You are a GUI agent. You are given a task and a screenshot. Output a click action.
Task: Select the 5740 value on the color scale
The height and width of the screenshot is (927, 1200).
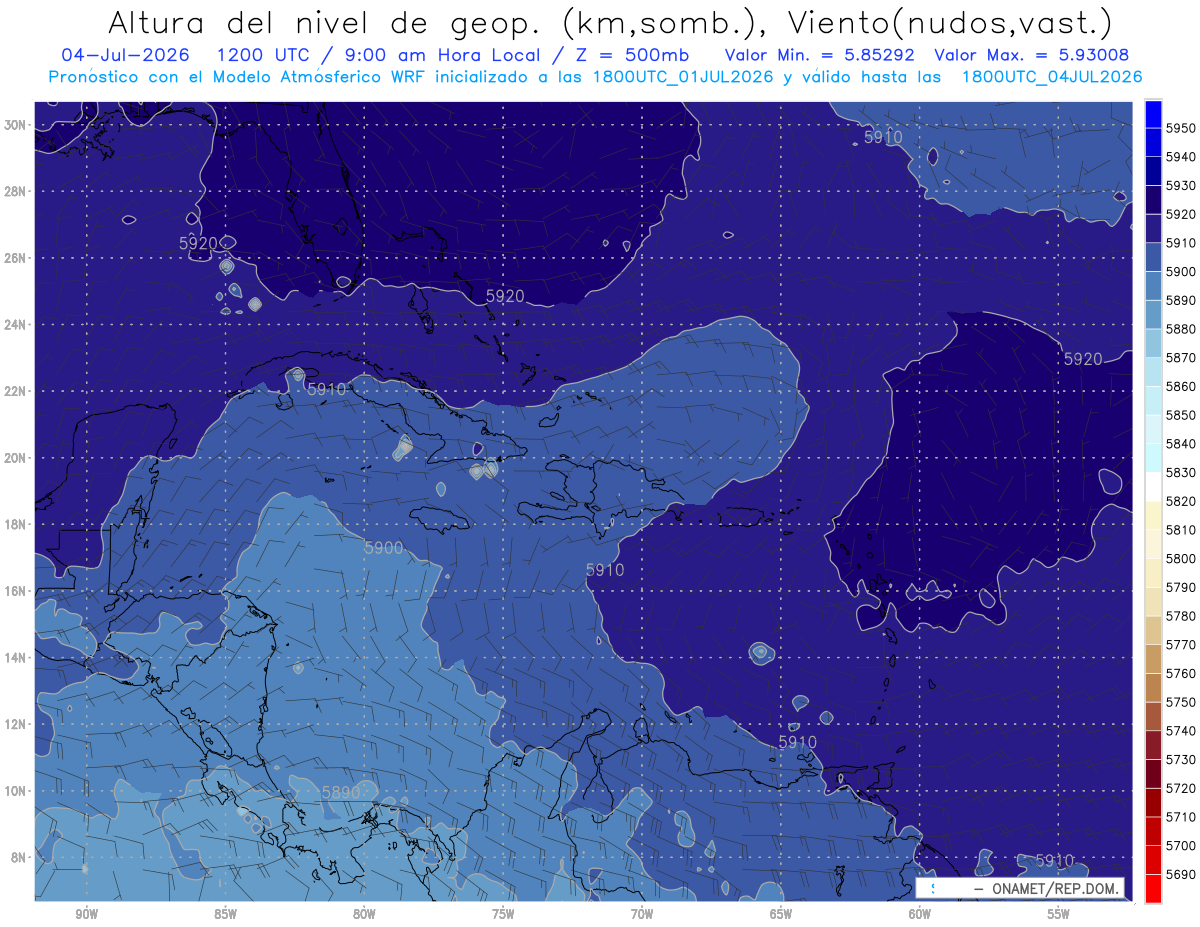tap(1181, 730)
